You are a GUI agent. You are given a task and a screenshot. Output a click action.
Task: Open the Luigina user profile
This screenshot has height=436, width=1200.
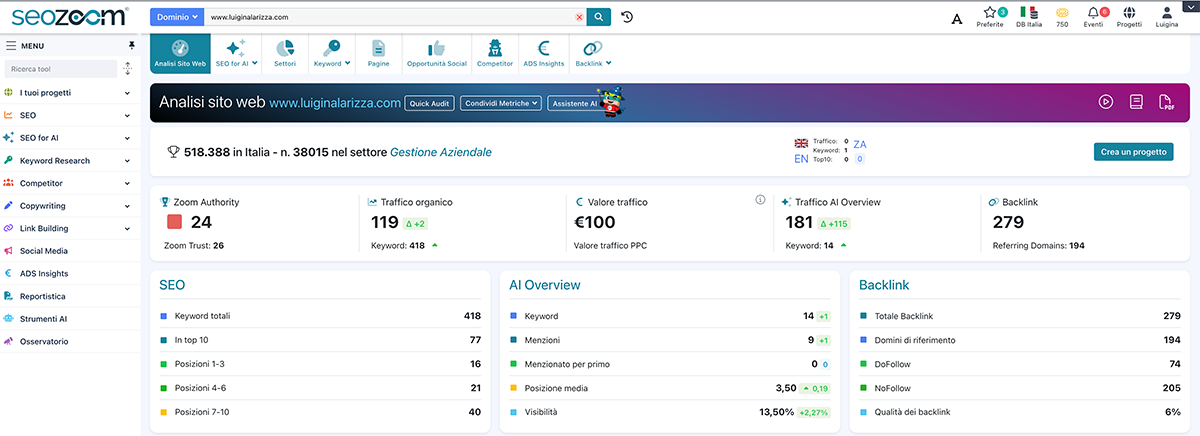[x=1167, y=17]
